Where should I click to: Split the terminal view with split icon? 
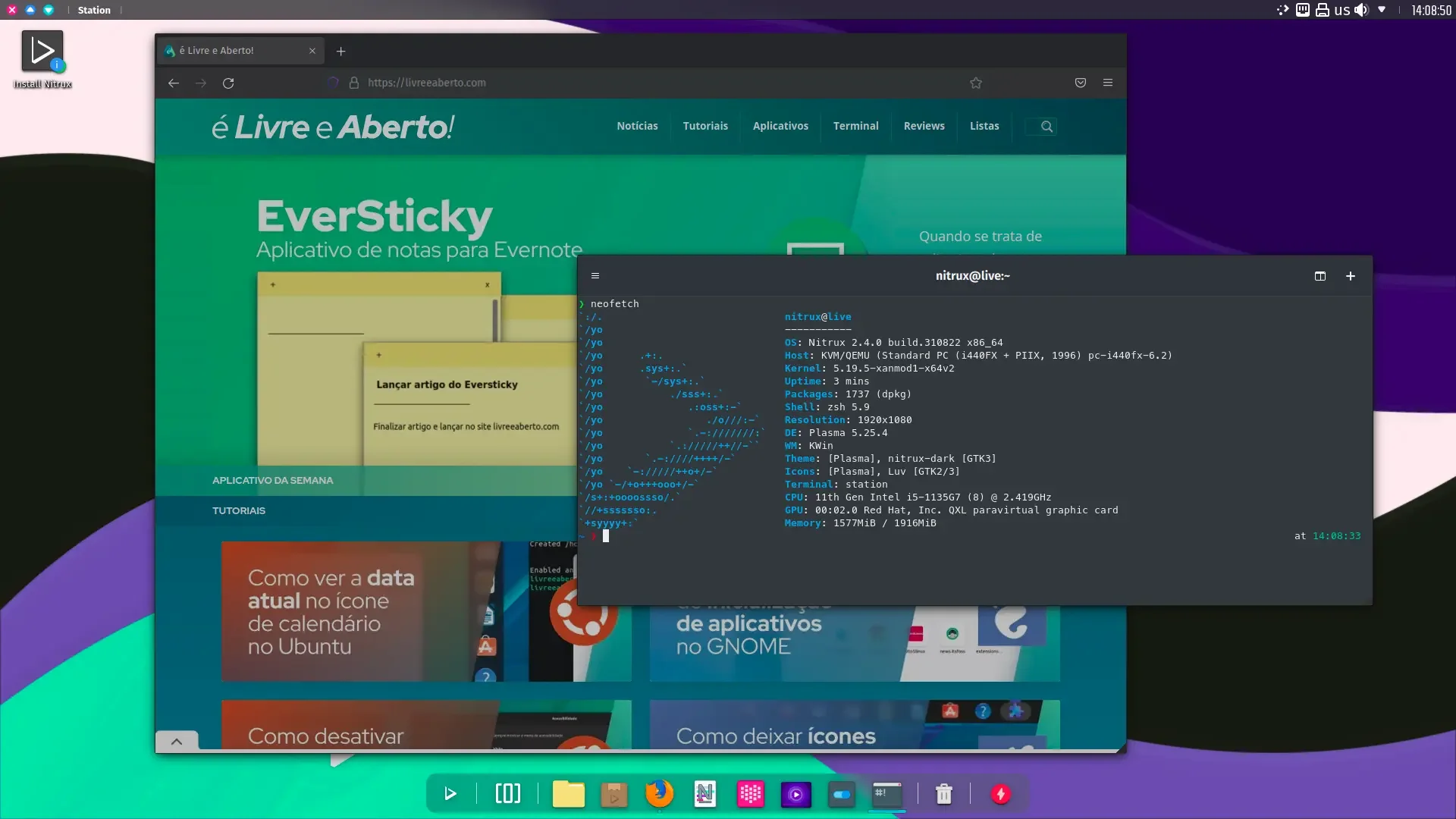[x=1320, y=276]
